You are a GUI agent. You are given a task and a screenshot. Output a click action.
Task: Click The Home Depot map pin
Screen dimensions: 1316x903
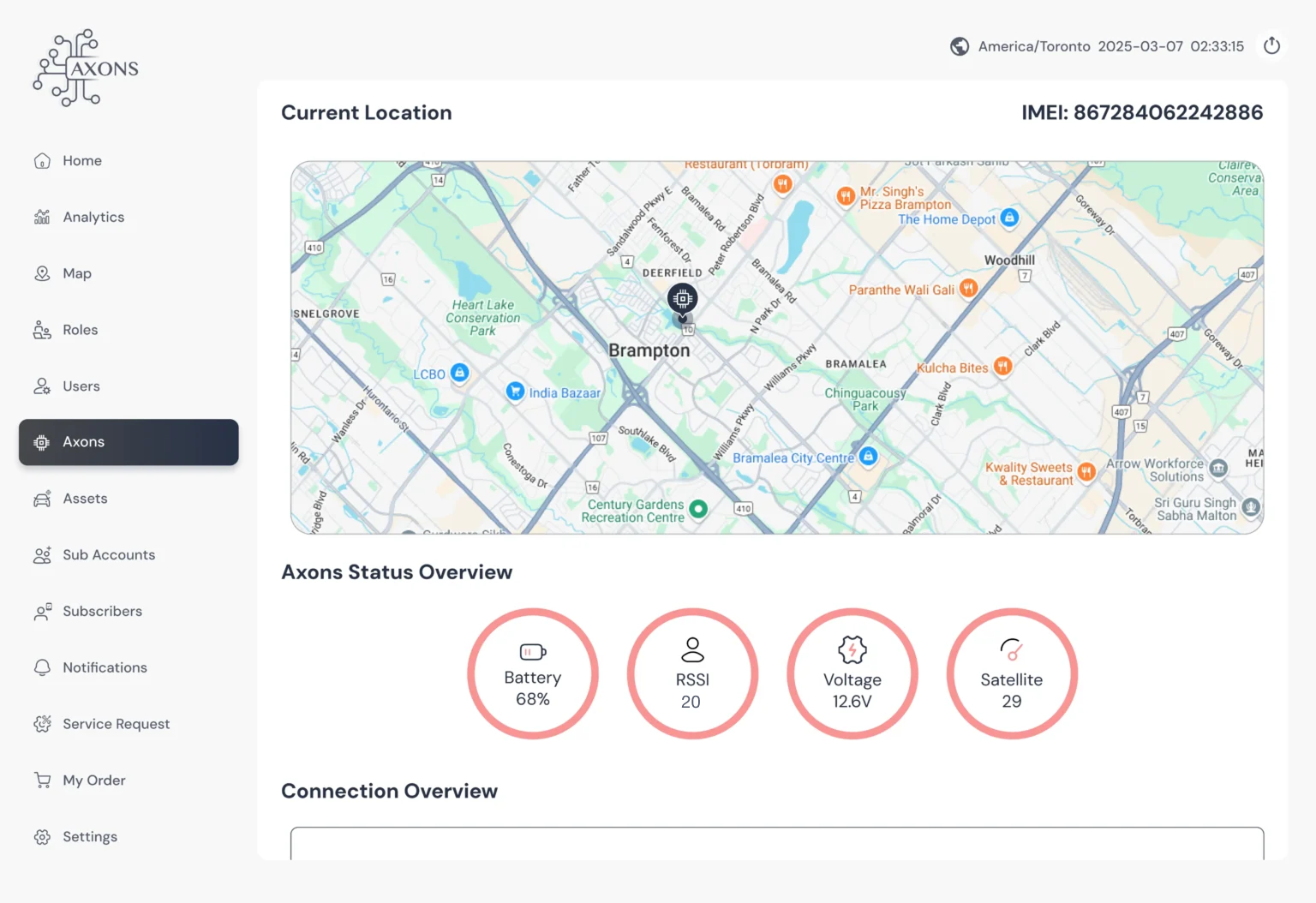1009,218
